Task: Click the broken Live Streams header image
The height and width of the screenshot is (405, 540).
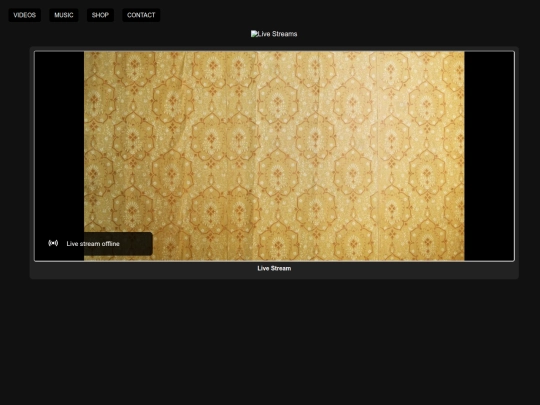Action: [274, 34]
